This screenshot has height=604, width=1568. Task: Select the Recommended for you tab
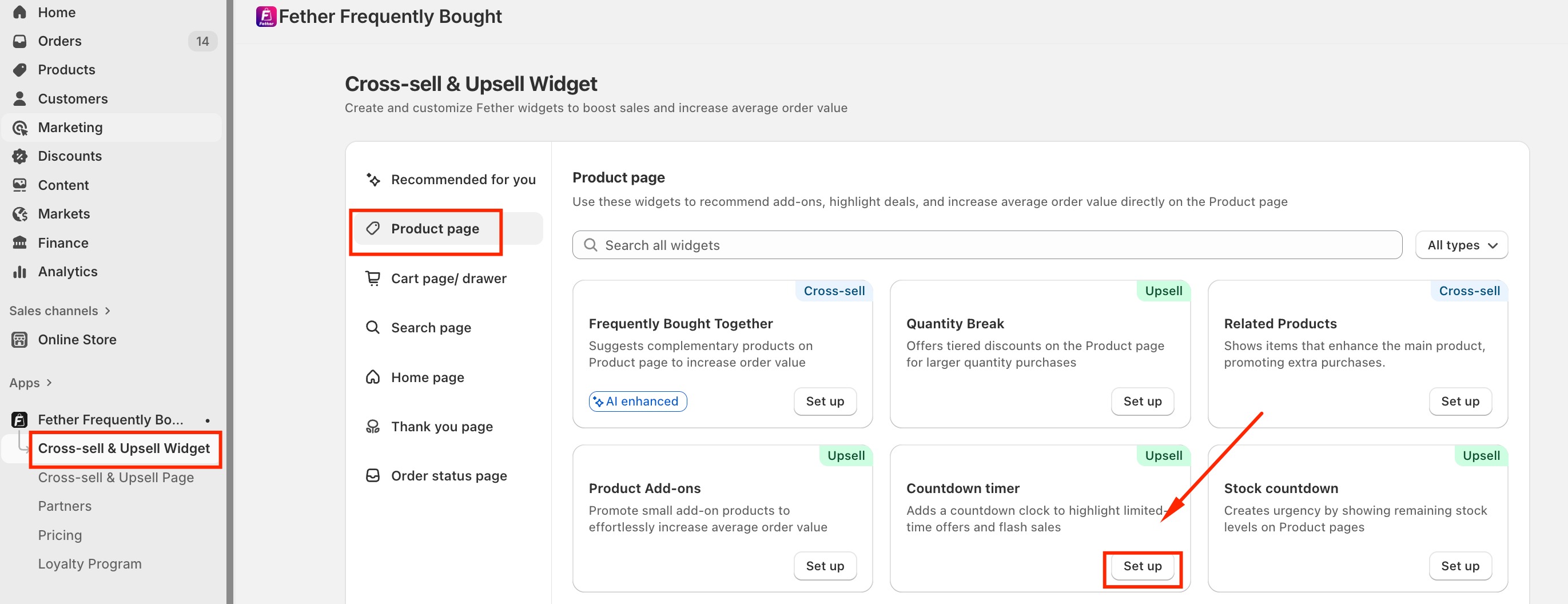449,180
